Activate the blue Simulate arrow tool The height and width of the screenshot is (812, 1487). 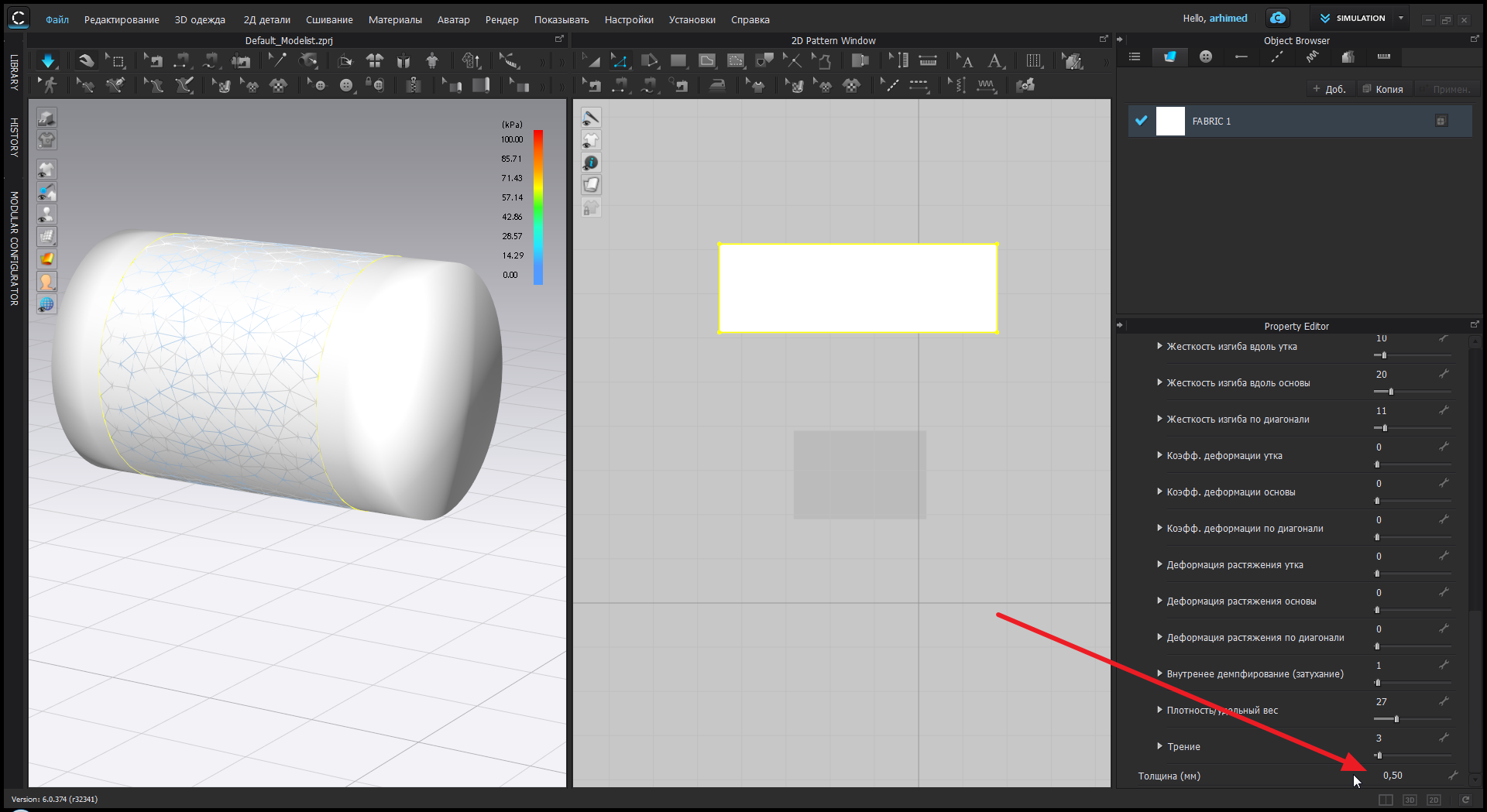tap(48, 61)
